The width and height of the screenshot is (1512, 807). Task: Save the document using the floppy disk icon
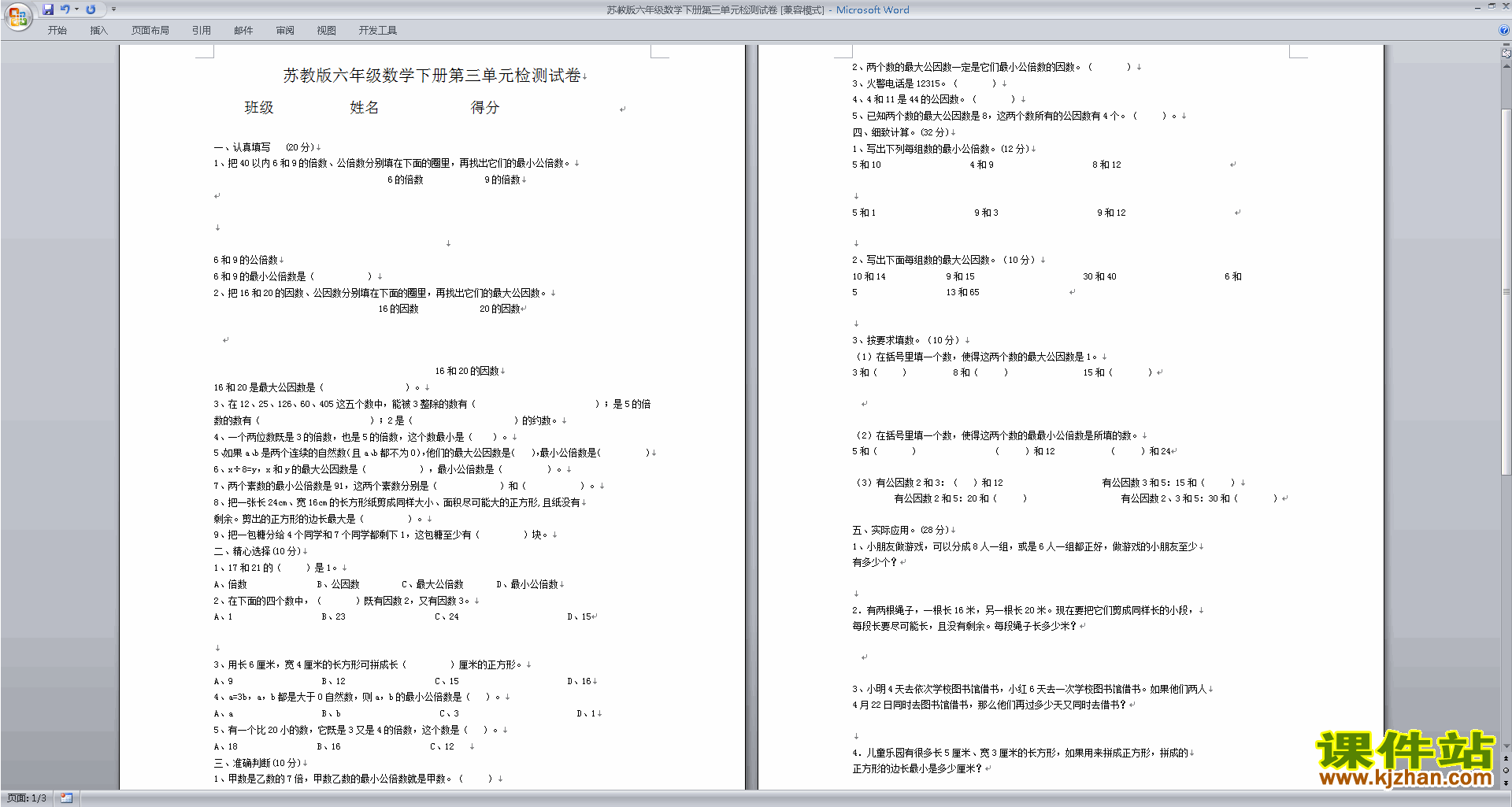coord(48,9)
